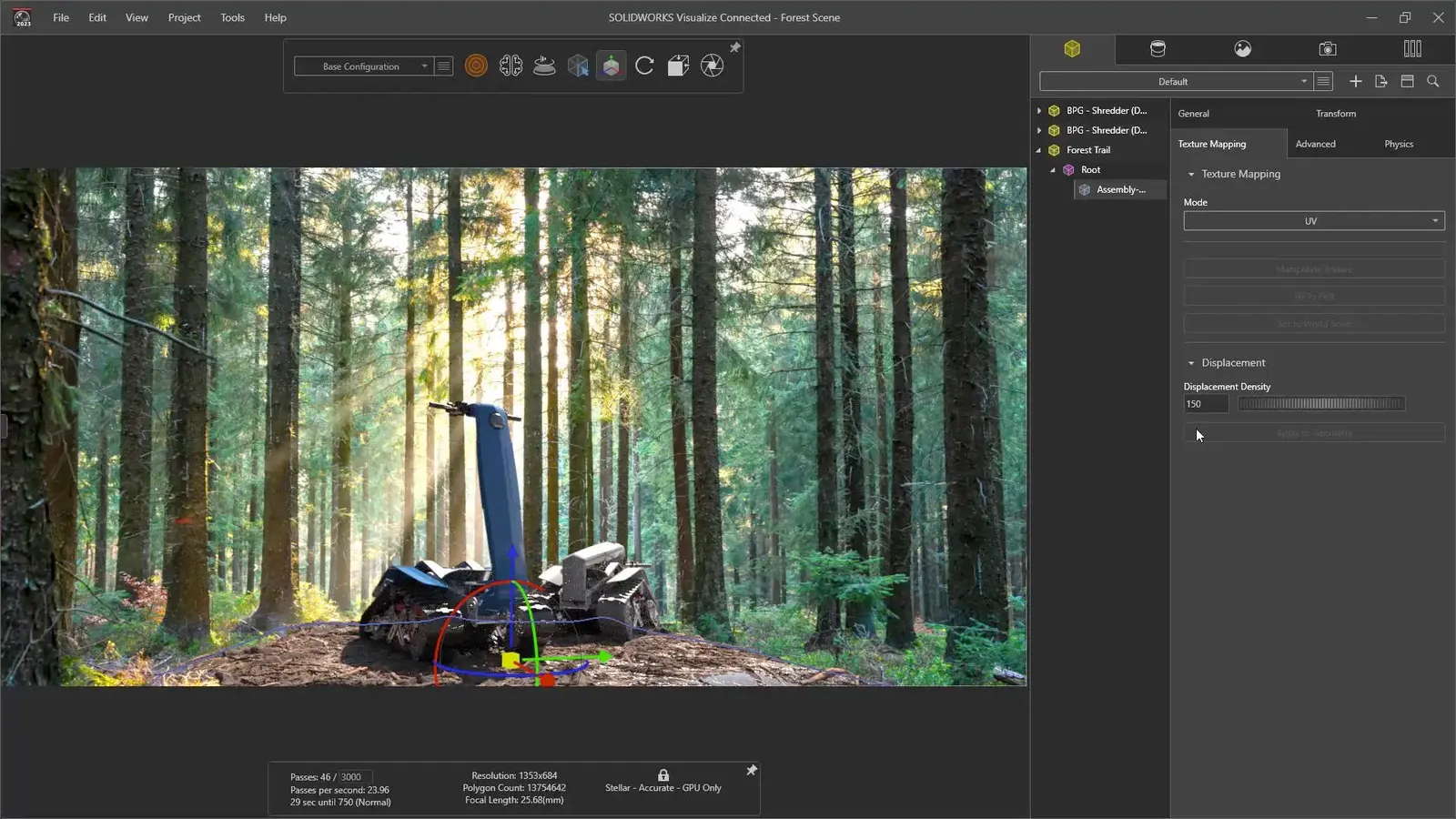Select the Assembly tree item
The image size is (1456, 819).
point(1120,189)
